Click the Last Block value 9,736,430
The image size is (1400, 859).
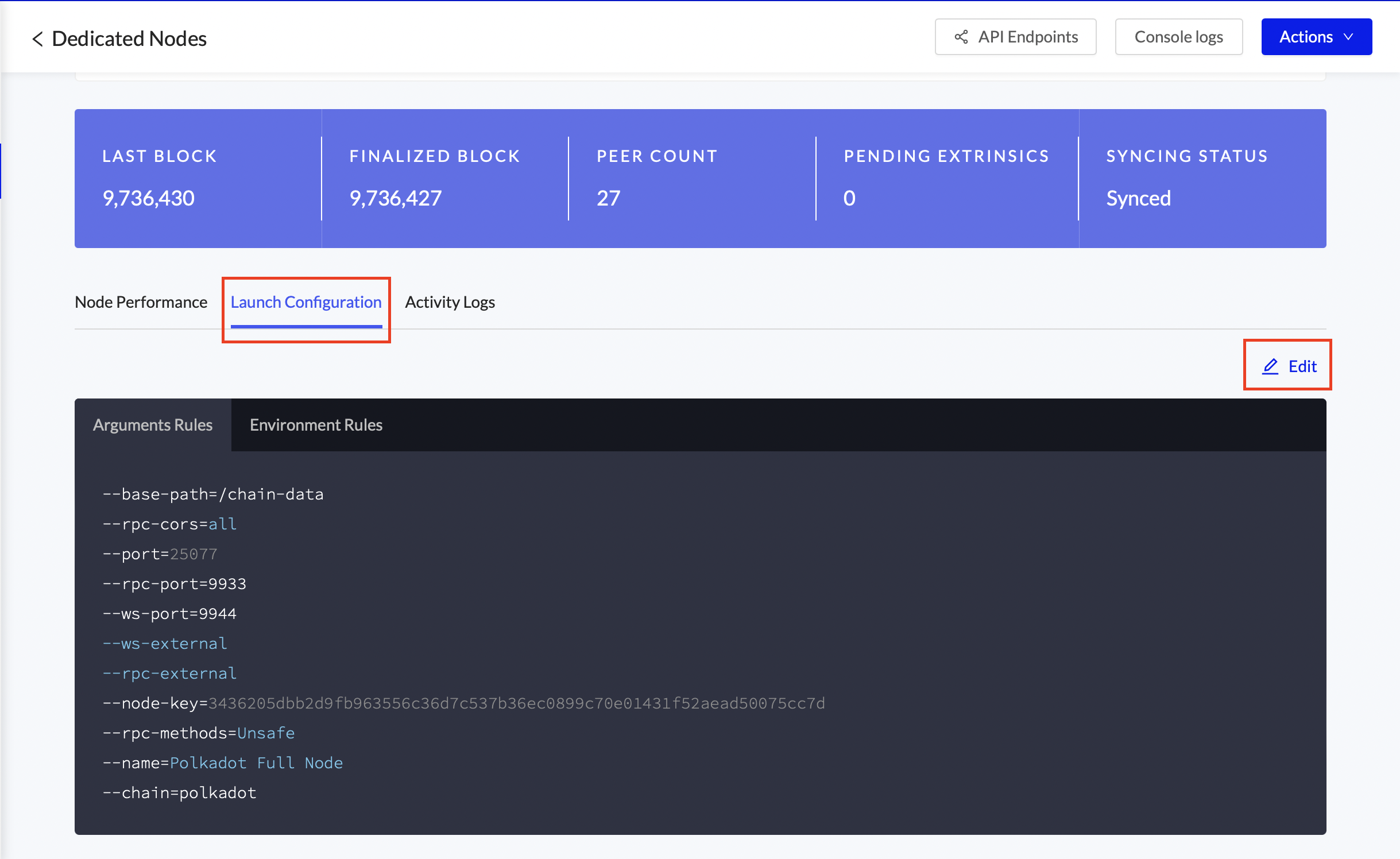click(x=148, y=199)
